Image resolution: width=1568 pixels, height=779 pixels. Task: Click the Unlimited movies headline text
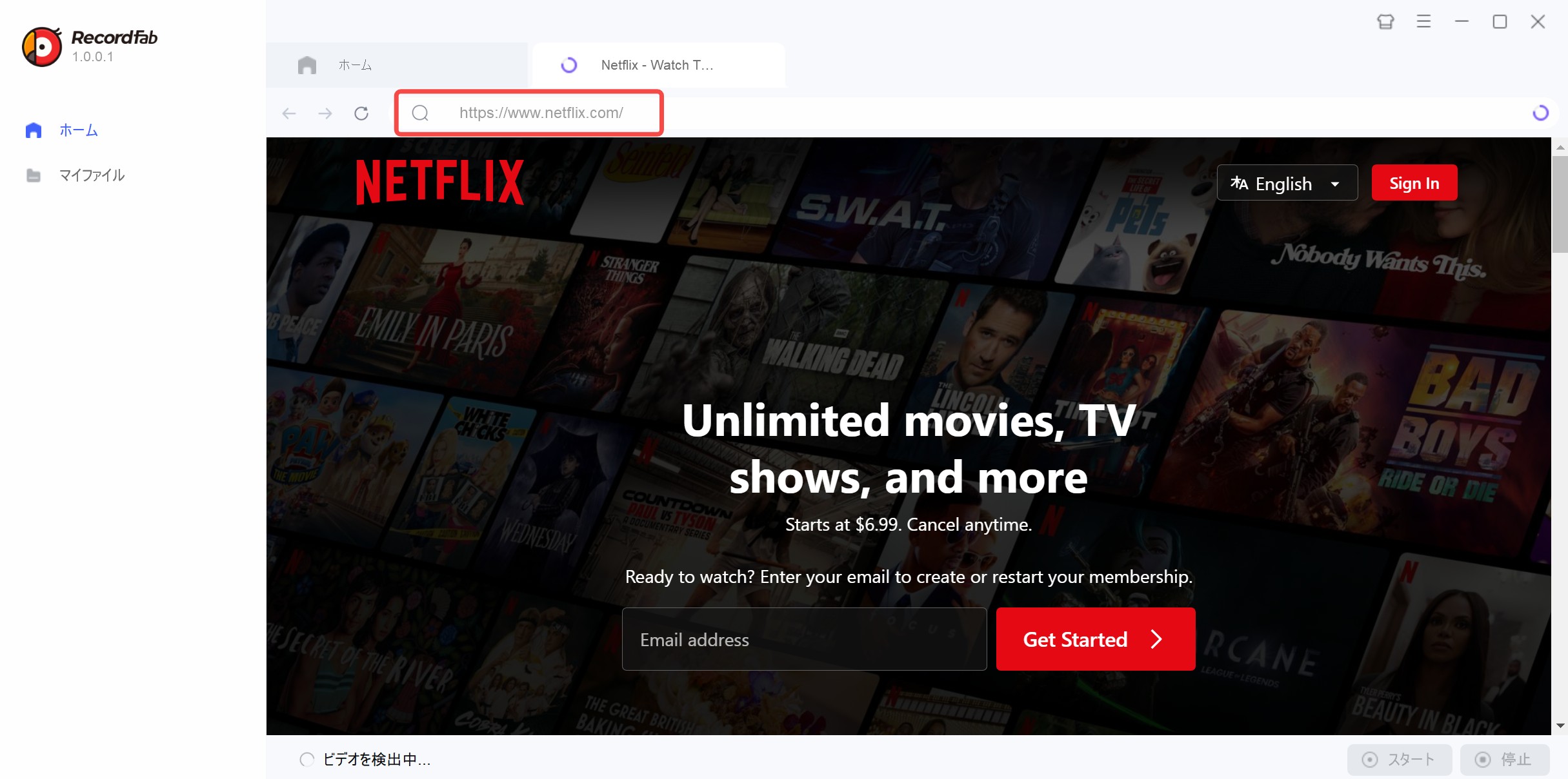pos(909,449)
